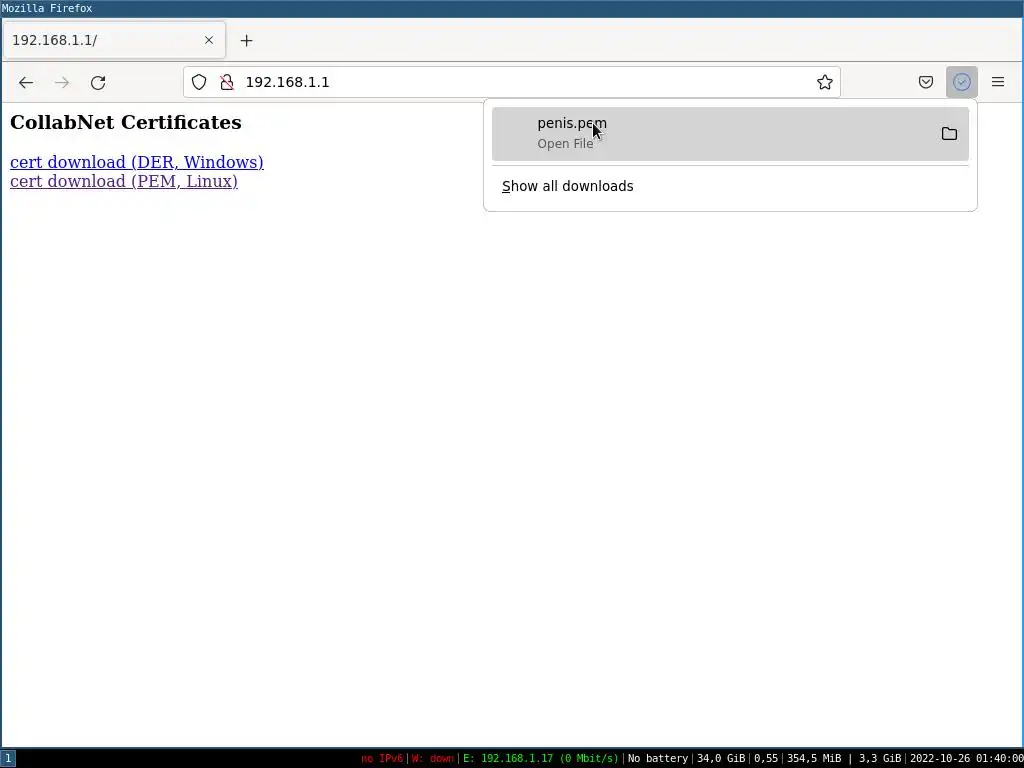Click the 3,3 GiB memory status
Image resolution: width=1024 pixels, height=768 pixels.
[x=880, y=758]
